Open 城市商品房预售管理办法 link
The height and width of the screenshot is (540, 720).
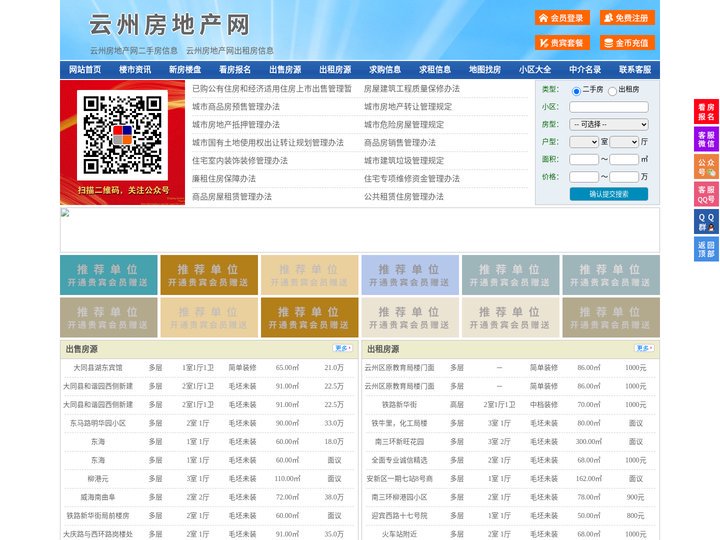click(236, 107)
